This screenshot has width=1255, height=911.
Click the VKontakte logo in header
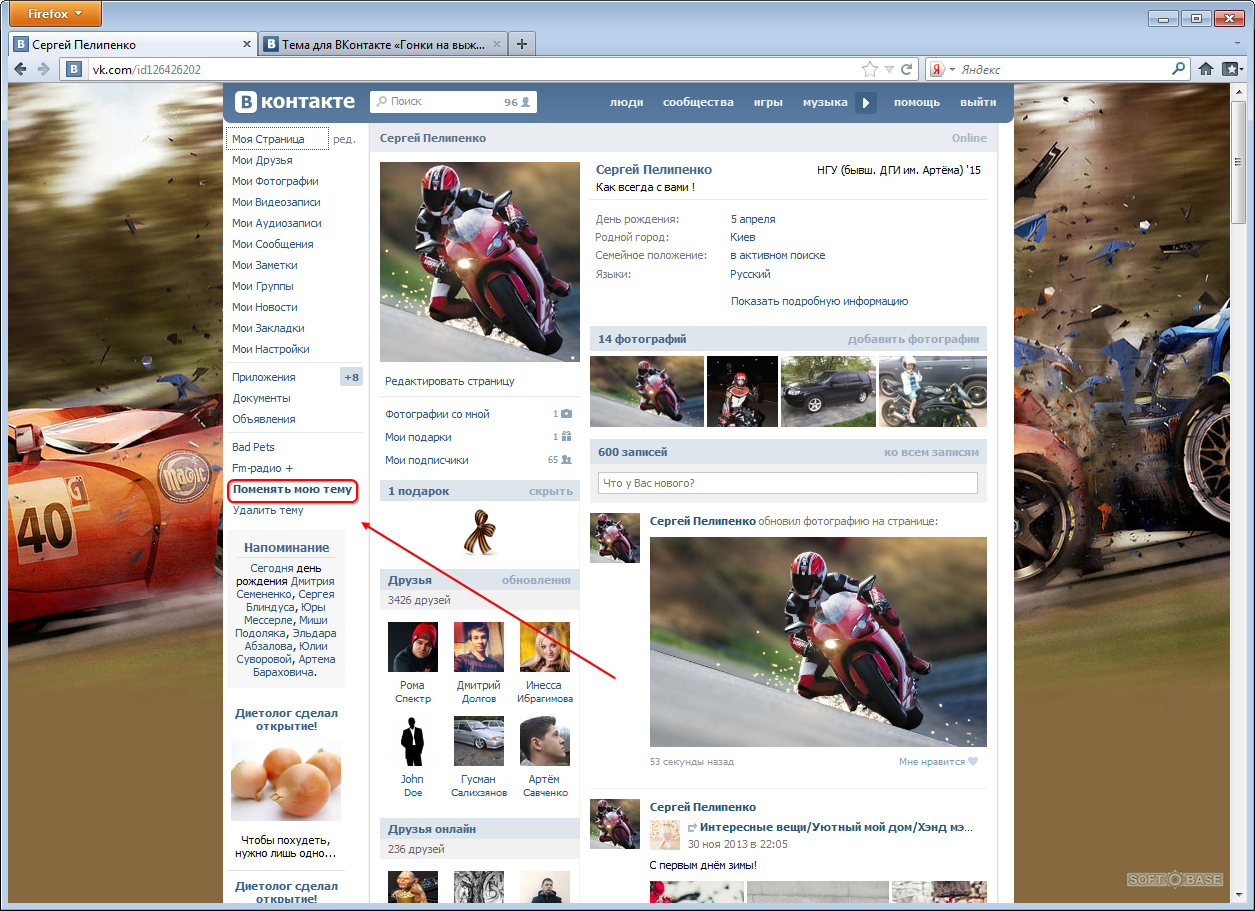click(295, 102)
